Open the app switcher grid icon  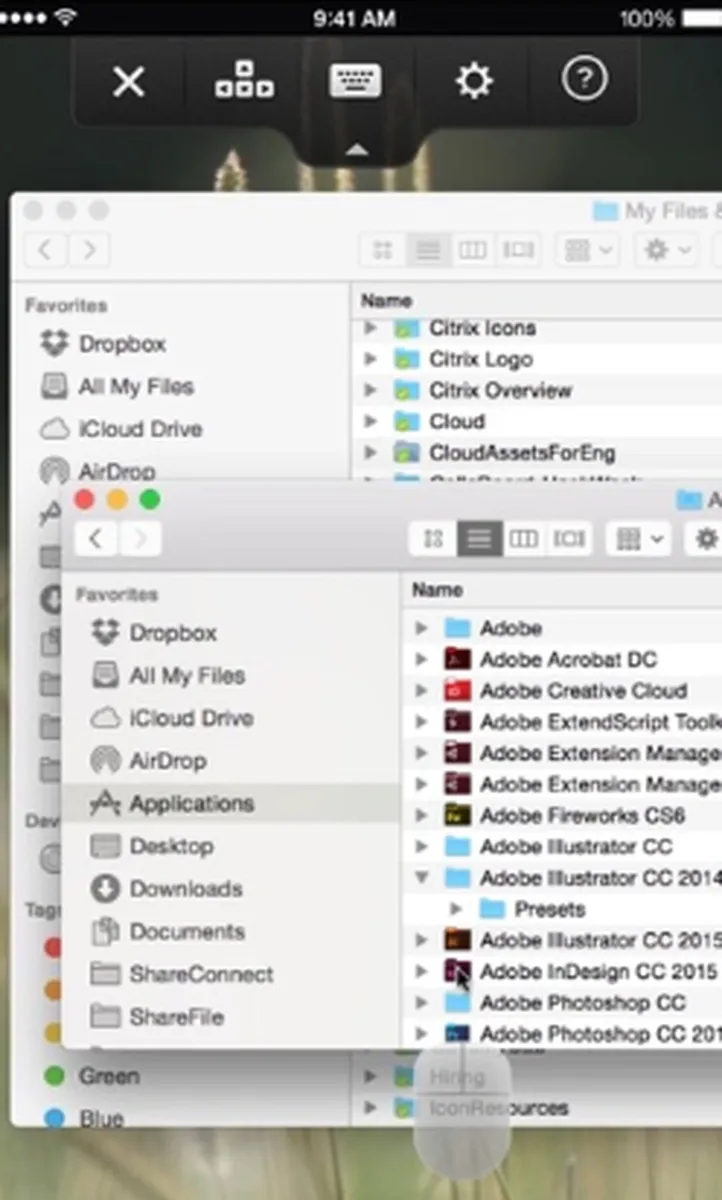[244, 81]
